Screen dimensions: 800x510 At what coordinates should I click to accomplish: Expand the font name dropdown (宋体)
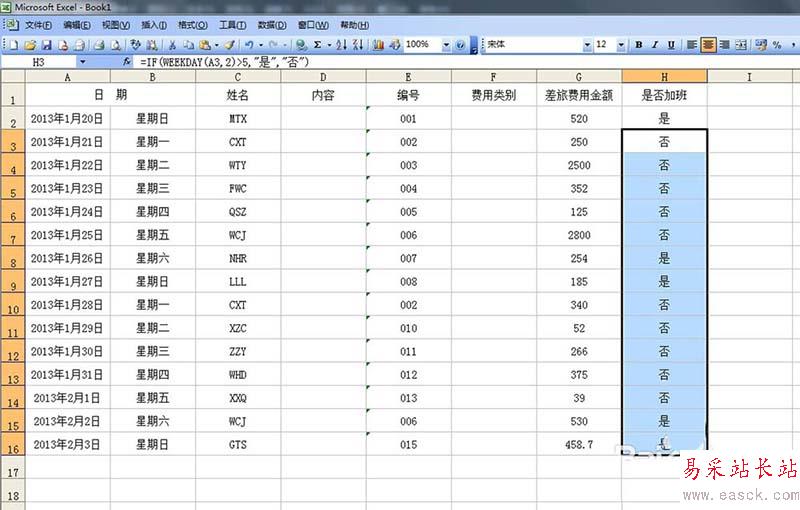pyautogui.click(x=587, y=45)
